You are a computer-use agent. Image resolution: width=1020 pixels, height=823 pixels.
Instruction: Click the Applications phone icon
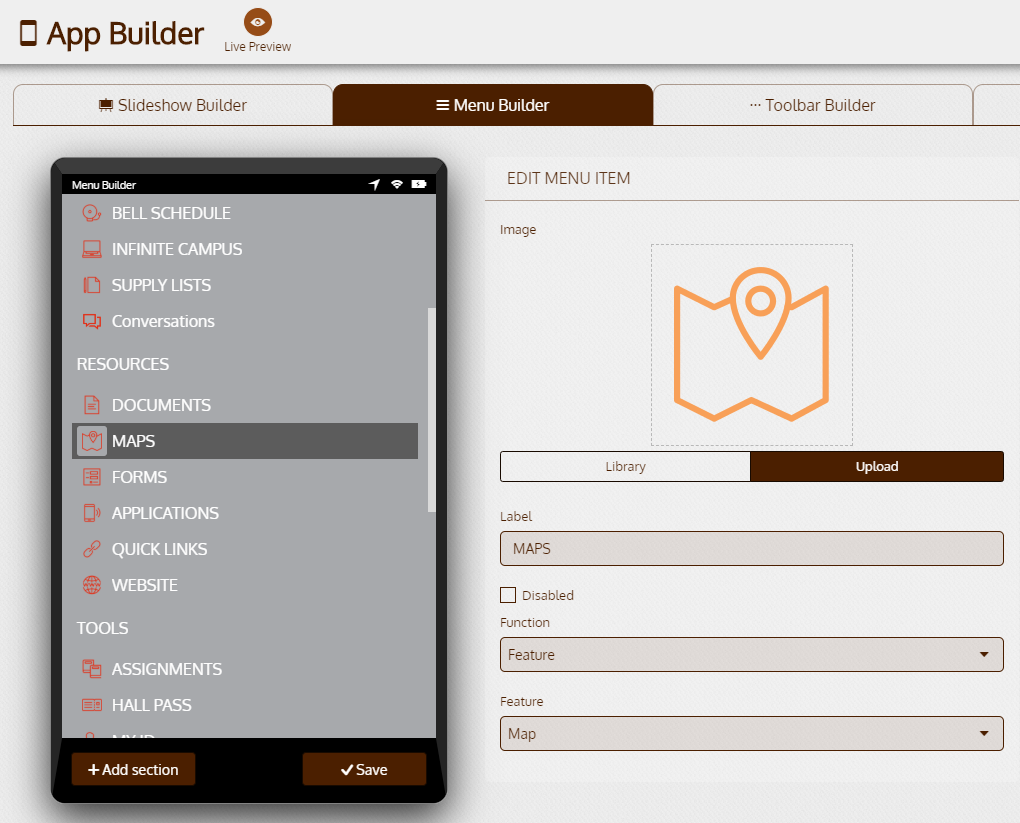point(92,513)
